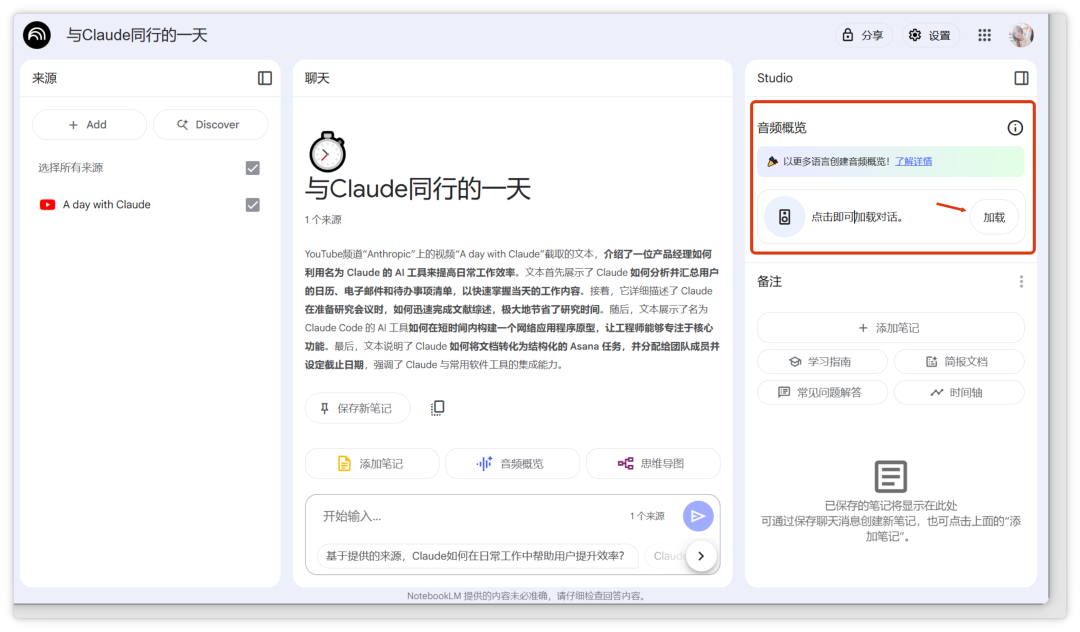
Task: Generate 常见问题解答
Action: 822,392
